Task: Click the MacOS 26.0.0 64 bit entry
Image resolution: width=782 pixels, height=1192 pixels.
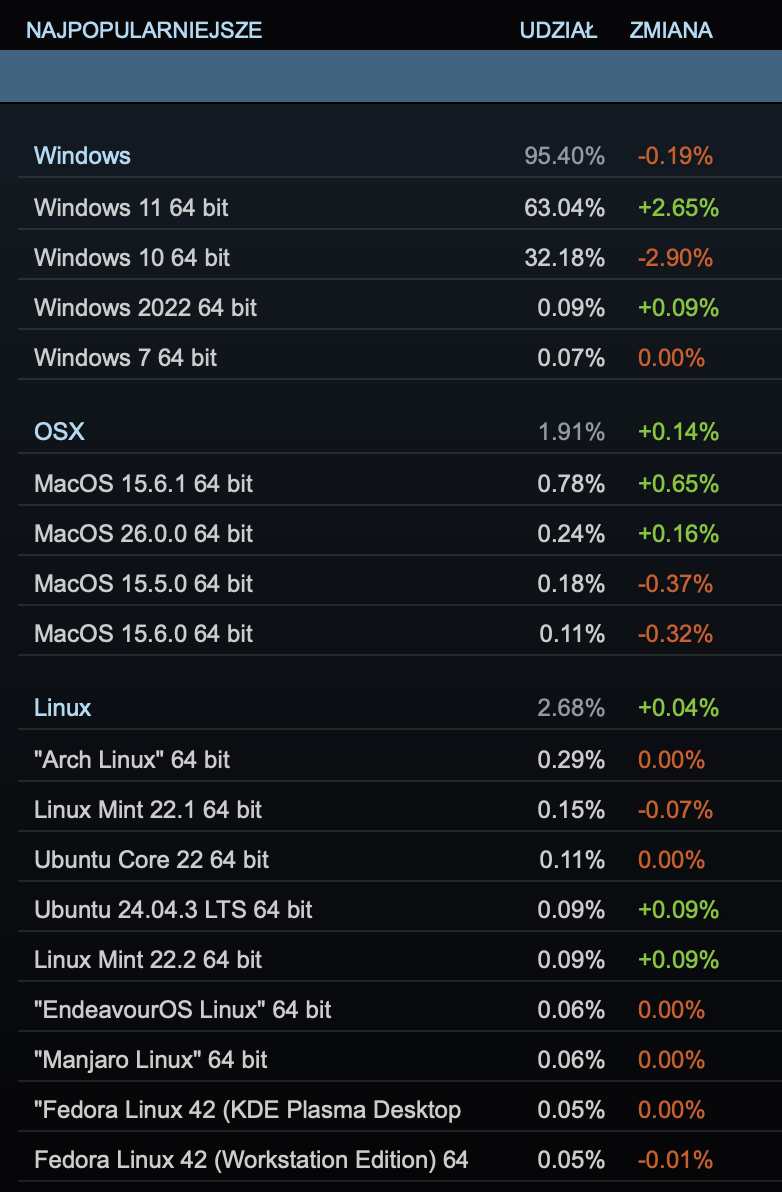Action: tap(143, 534)
